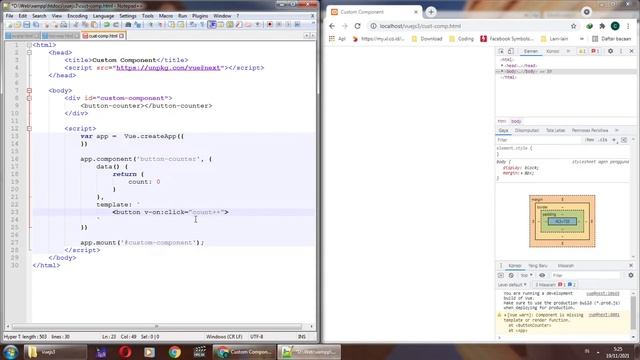
Task: Bookmark this page with the star icon
Action: click(573, 26)
